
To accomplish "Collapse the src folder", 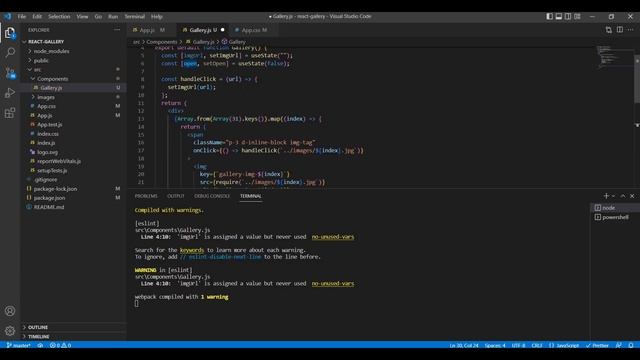I will [73, 69].
